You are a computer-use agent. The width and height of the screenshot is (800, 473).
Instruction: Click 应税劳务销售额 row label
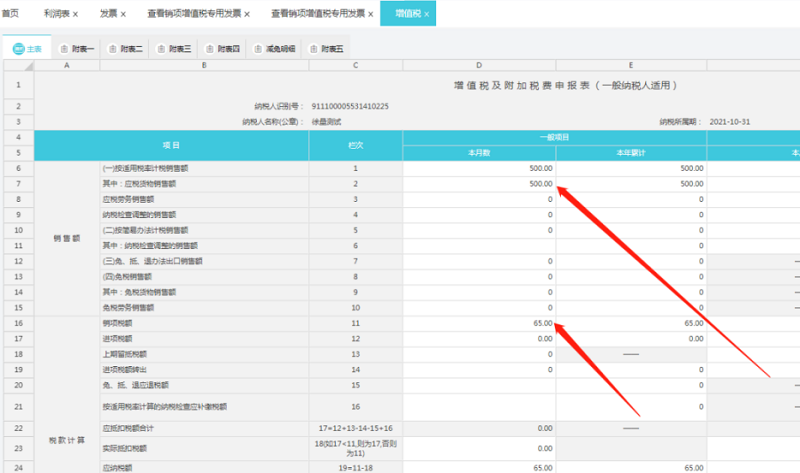coord(128,200)
